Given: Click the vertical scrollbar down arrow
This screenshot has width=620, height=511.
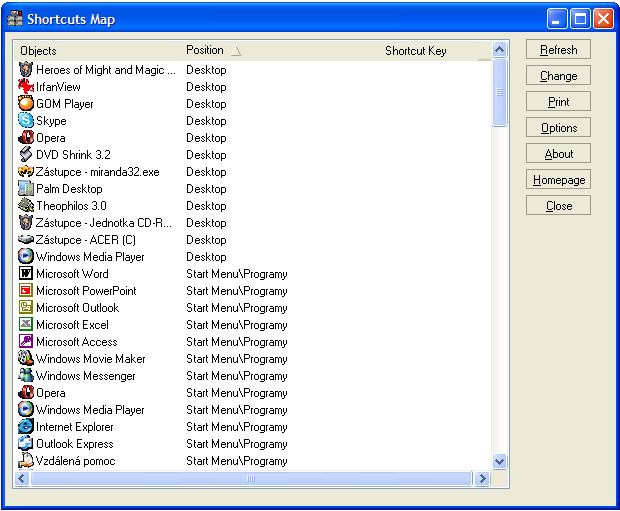Looking at the screenshot, I should point(499,462).
